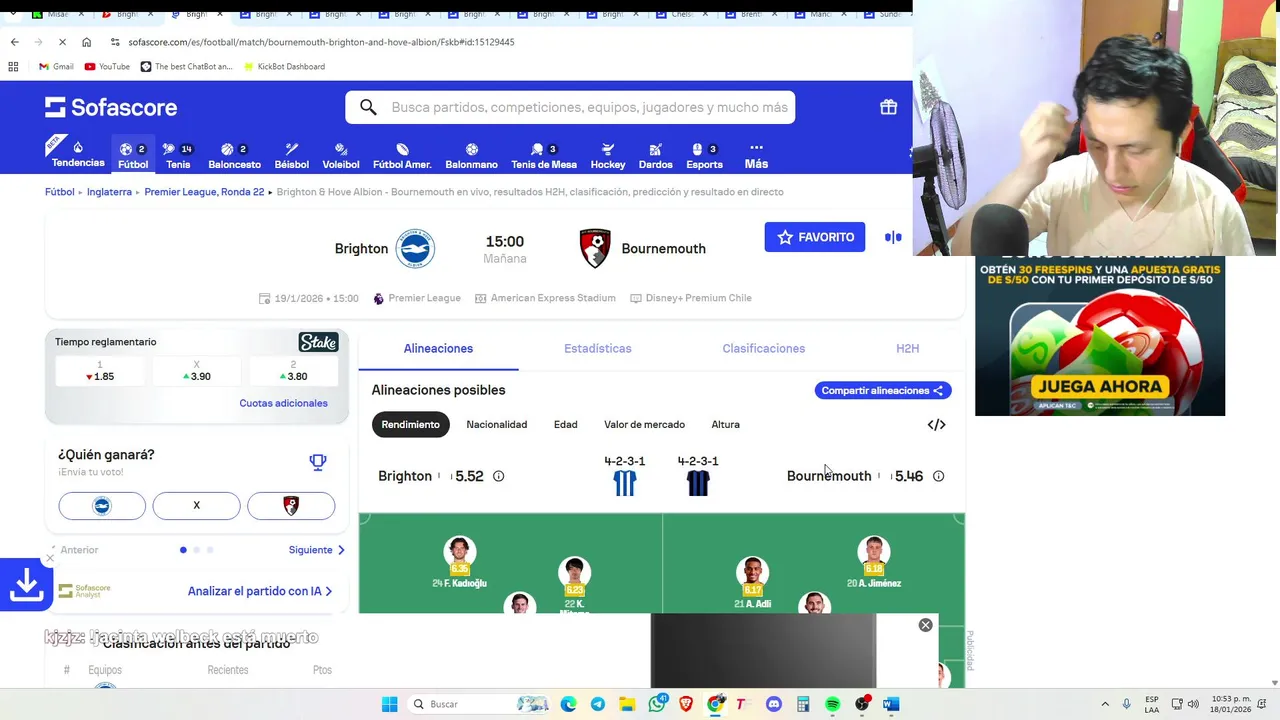Open the YouTube bookmark
Image resolution: width=1280 pixels, height=720 pixels.
click(x=107, y=66)
